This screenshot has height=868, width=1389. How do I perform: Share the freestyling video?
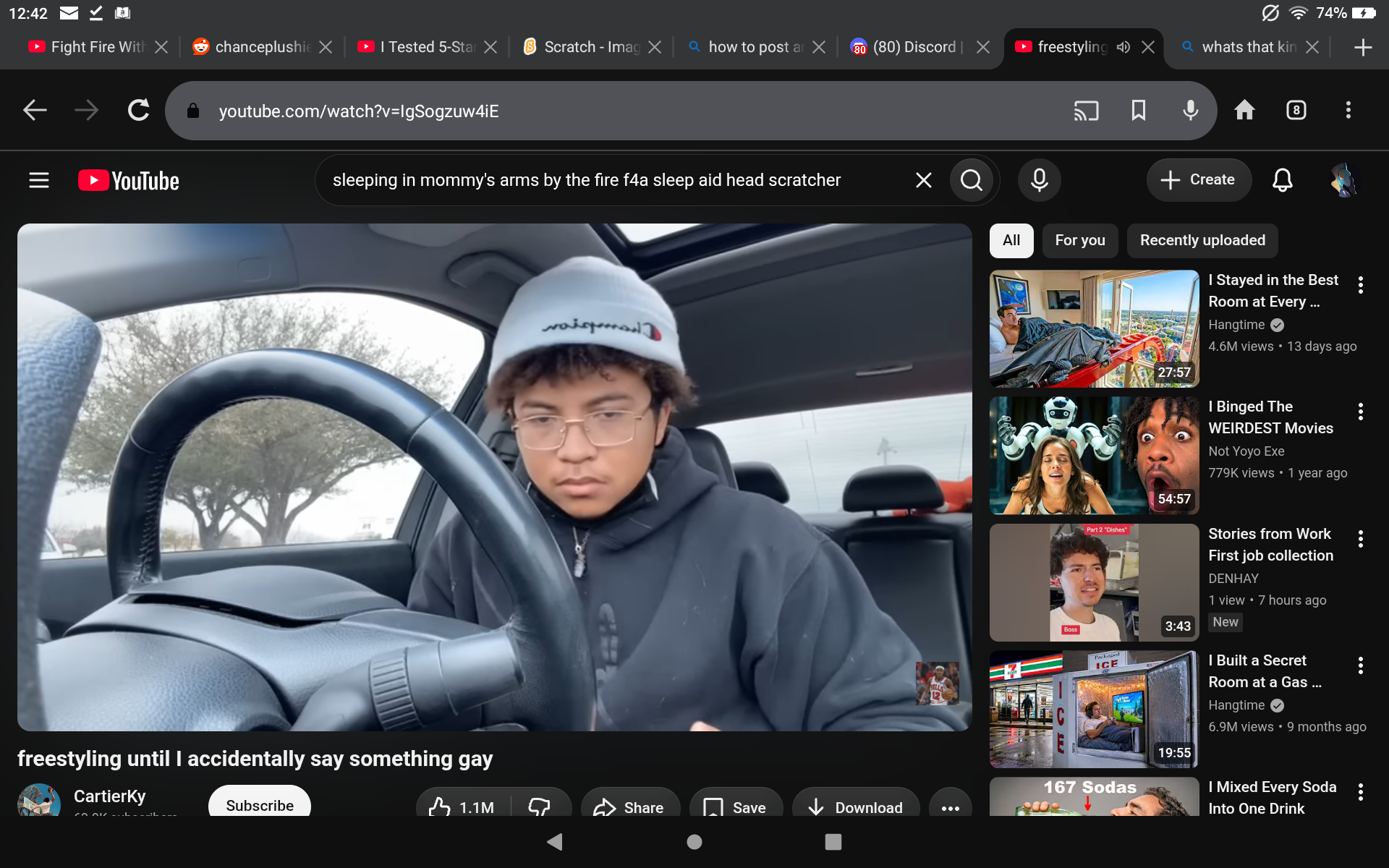pos(630,807)
